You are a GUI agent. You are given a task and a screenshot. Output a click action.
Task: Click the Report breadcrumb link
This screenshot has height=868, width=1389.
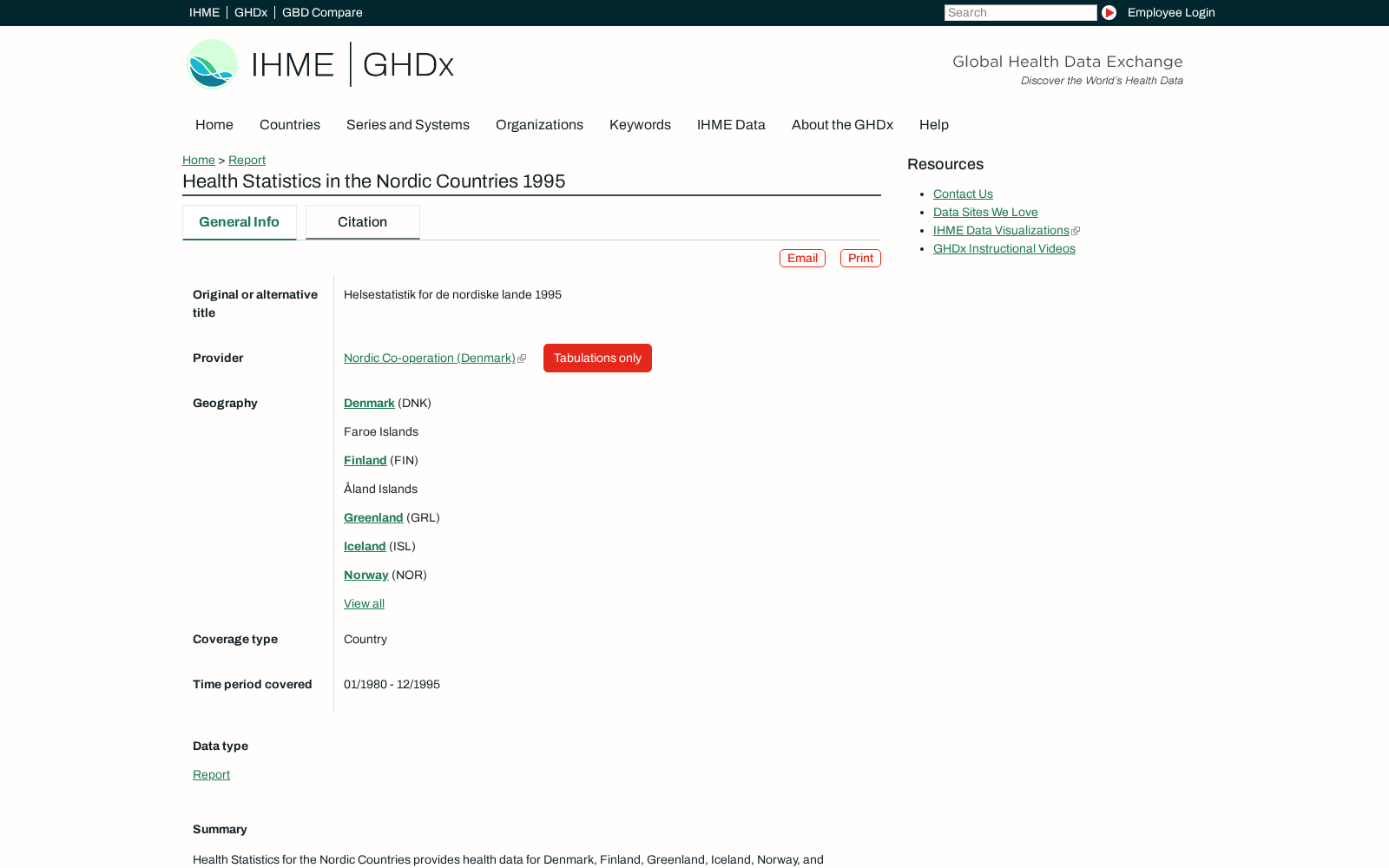[247, 161]
